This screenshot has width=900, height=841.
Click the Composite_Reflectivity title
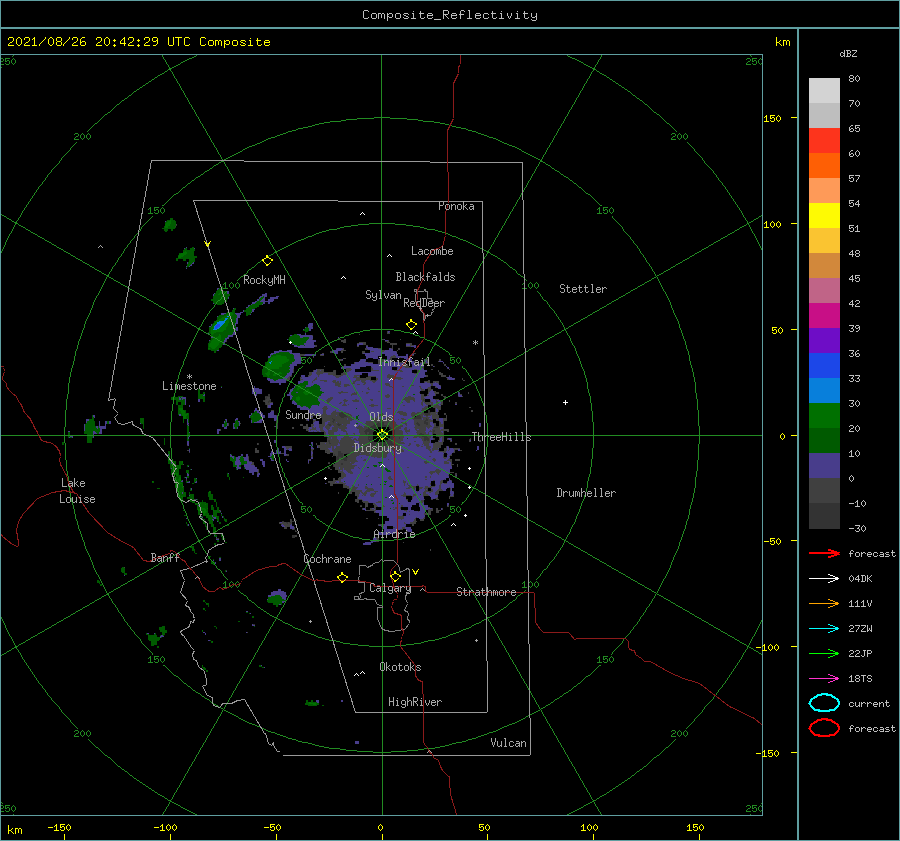coord(450,15)
